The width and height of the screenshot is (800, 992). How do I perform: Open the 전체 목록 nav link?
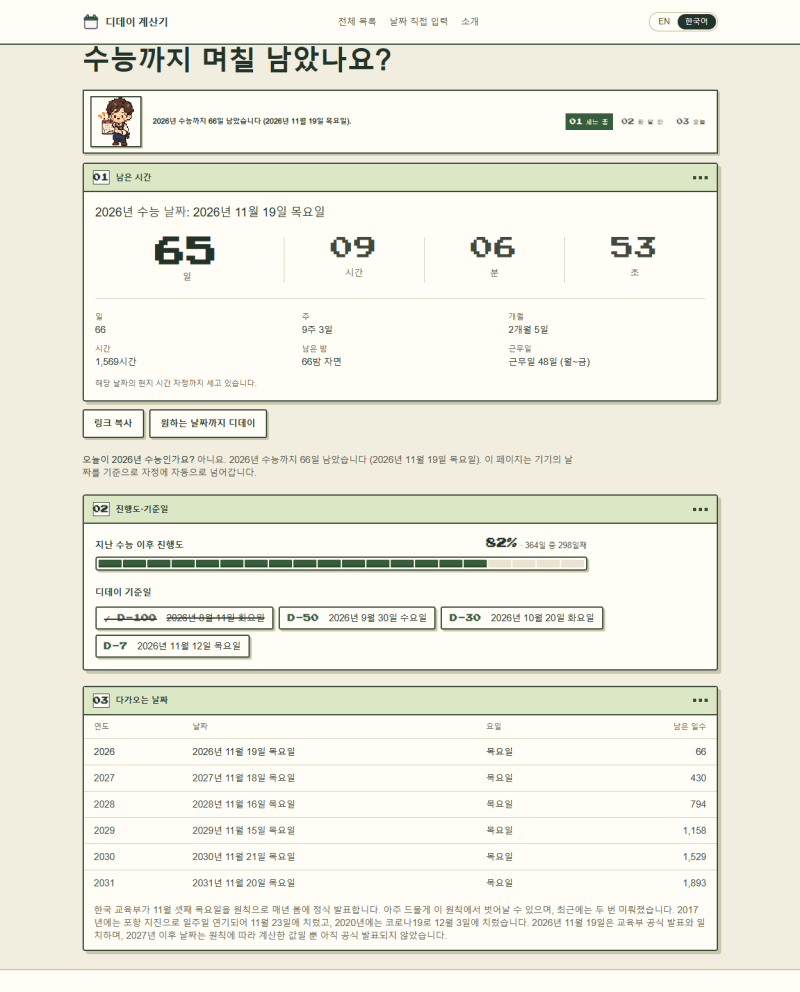tap(357, 22)
